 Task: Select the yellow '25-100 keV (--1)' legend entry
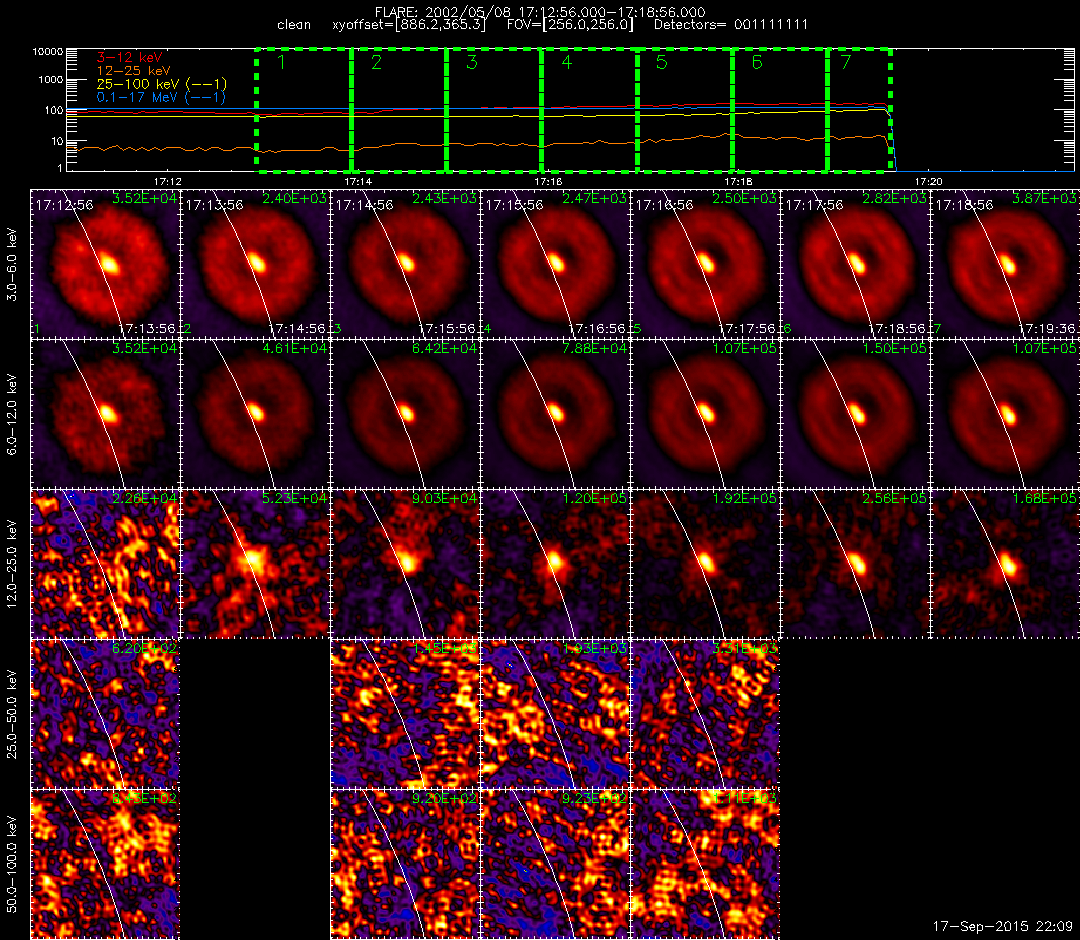pos(161,84)
